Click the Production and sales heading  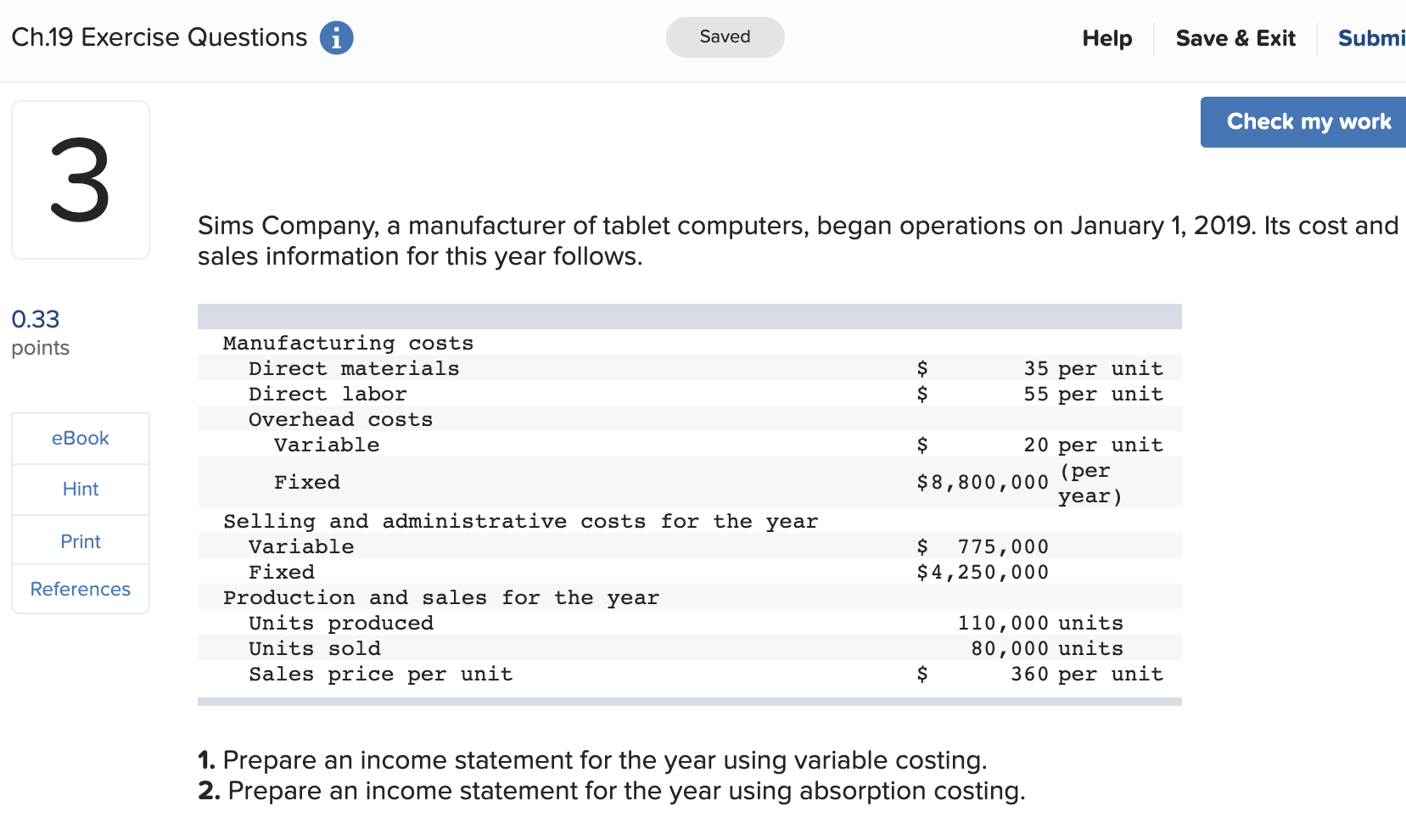[x=441, y=597]
